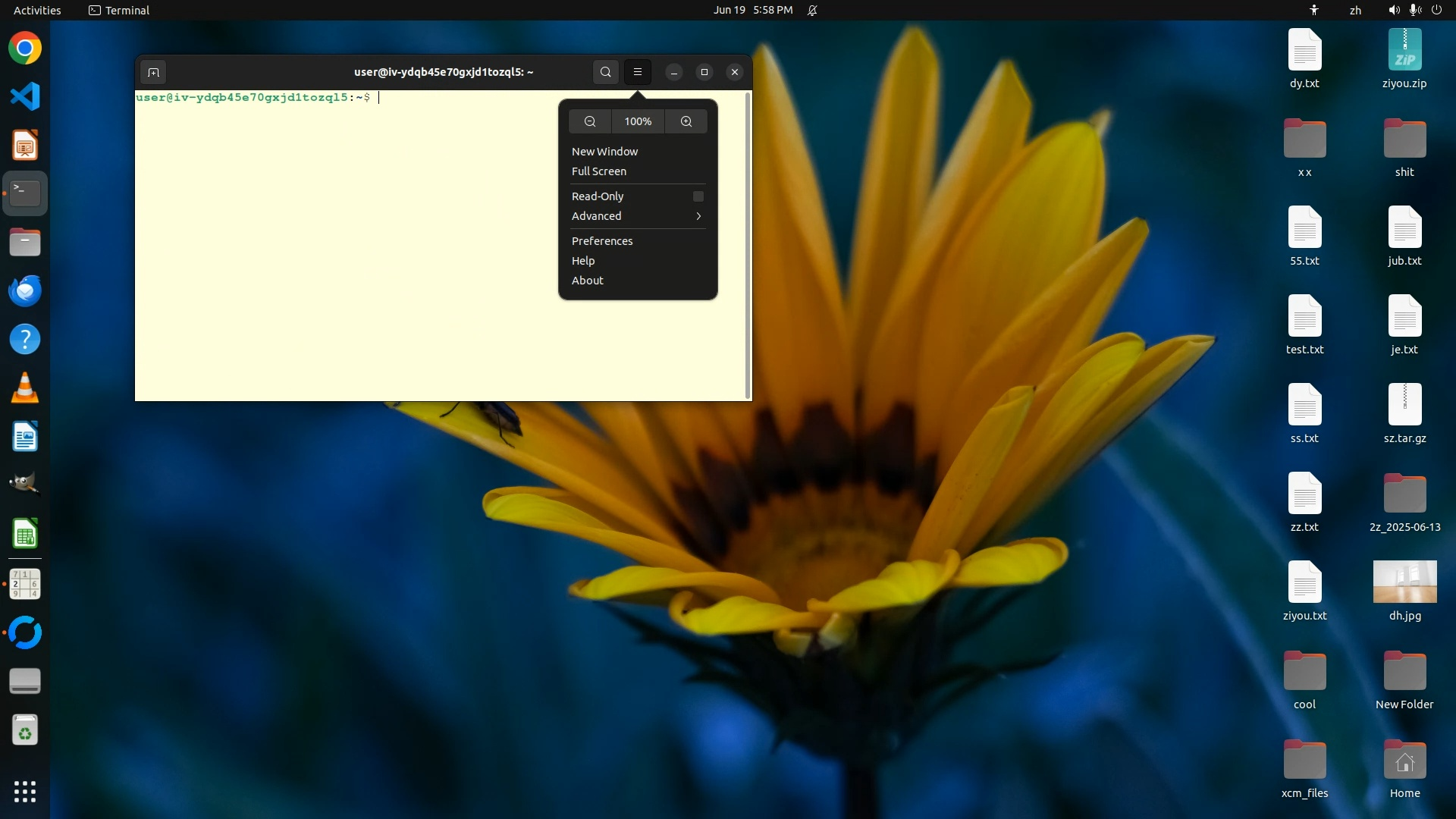Launch Google Chrome from the dock

pos(25,49)
